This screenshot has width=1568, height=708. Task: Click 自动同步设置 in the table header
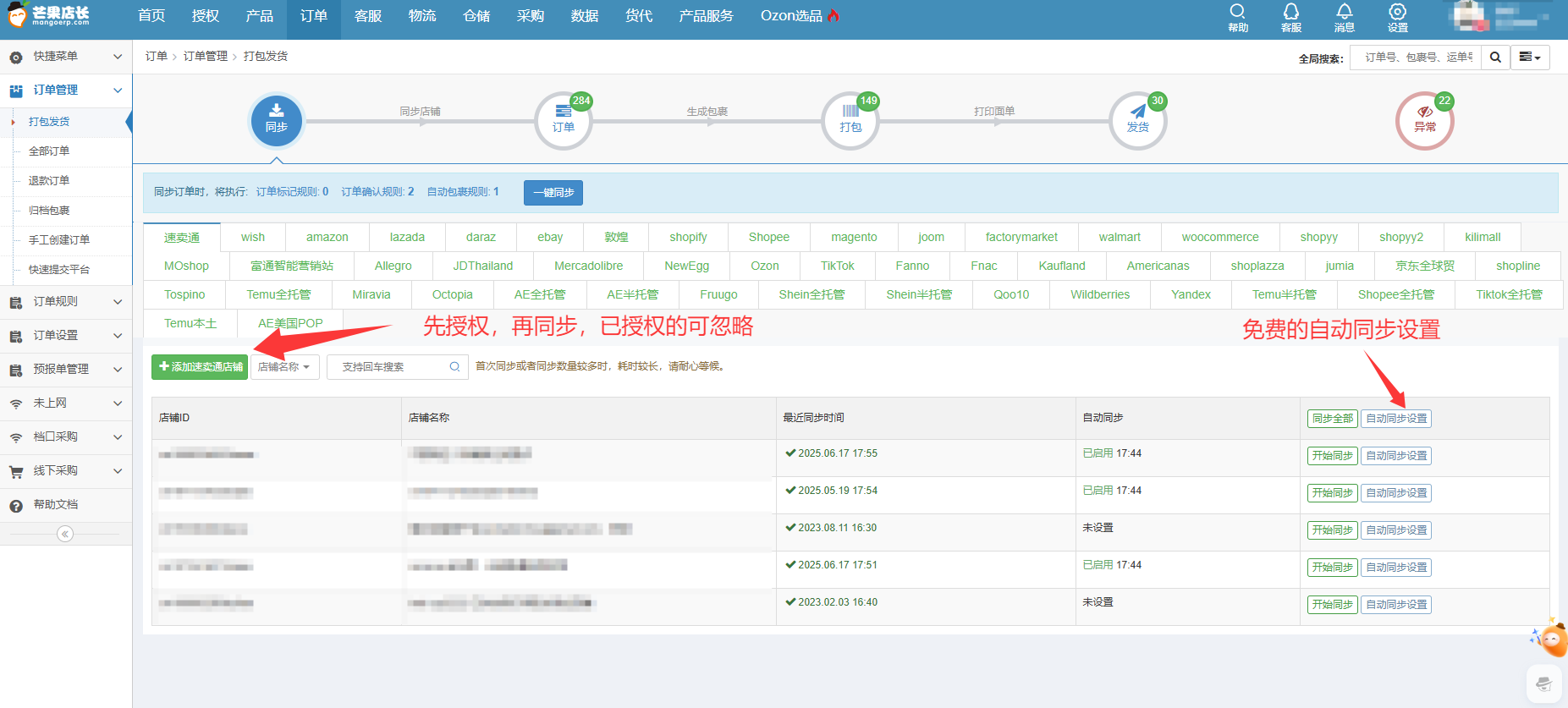click(1396, 419)
